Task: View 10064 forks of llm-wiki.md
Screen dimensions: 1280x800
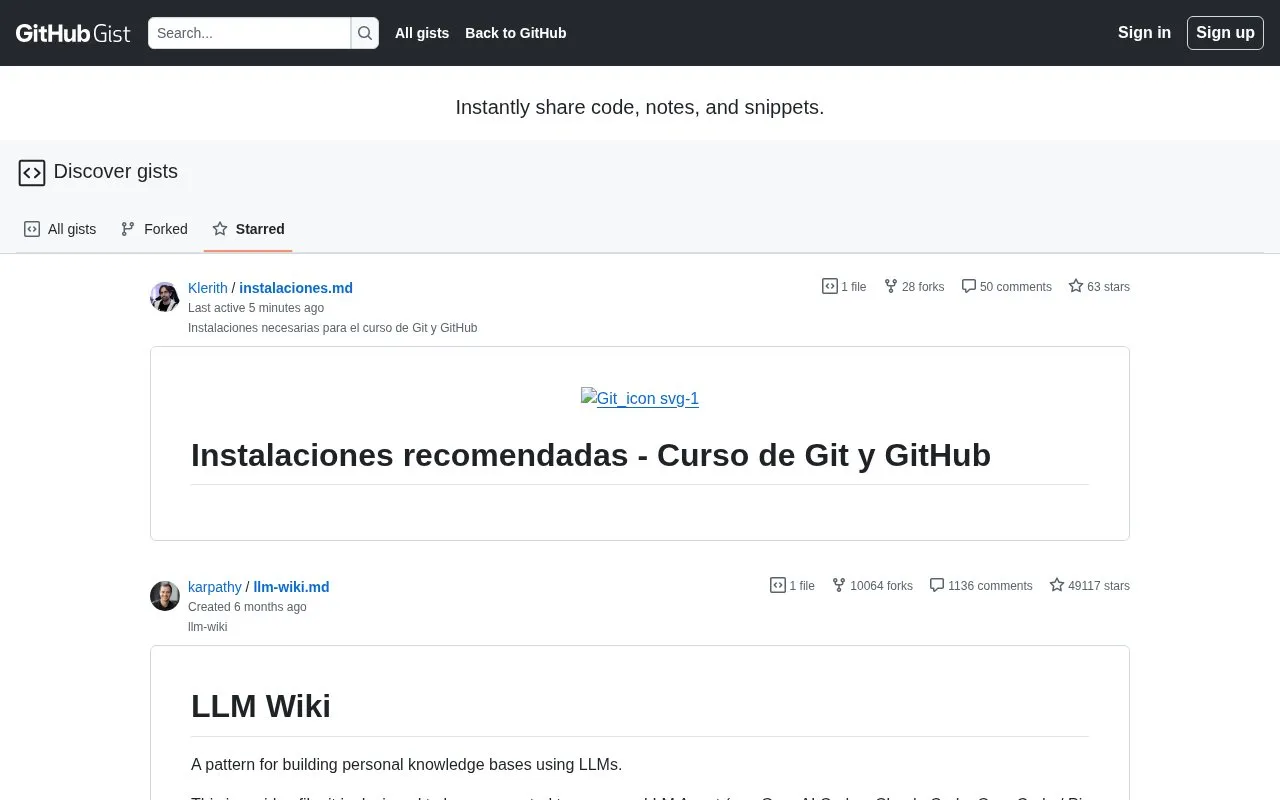Action: pyautogui.click(x=872, y=586)
